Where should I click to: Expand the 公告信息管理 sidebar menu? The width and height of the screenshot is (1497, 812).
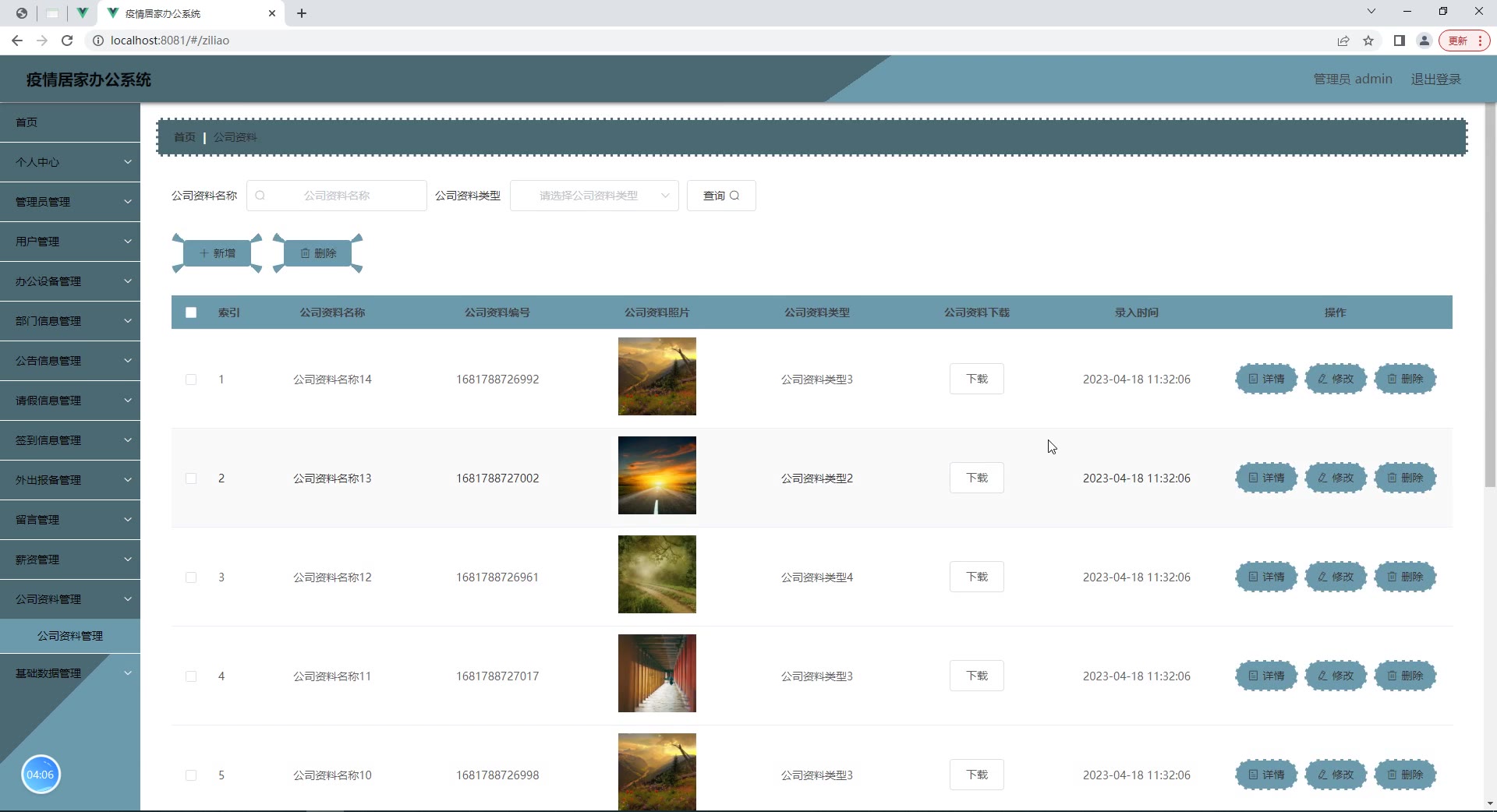(x=70, y=361)
